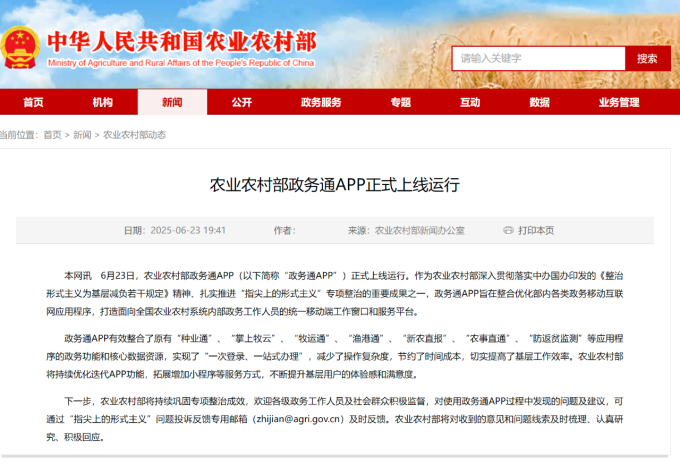Click the national emblem logo

(x=22, y=46)
